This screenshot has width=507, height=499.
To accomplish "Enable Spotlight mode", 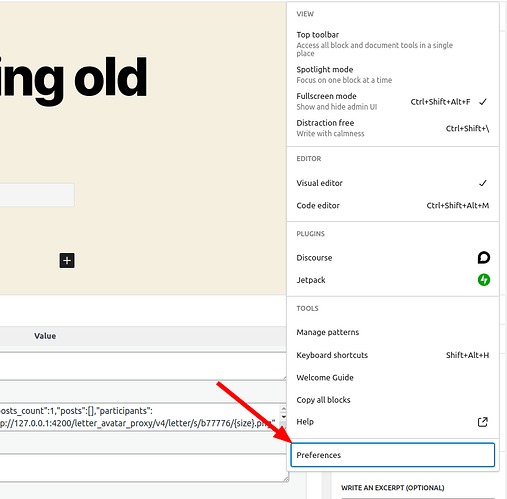I will (393, 75).
